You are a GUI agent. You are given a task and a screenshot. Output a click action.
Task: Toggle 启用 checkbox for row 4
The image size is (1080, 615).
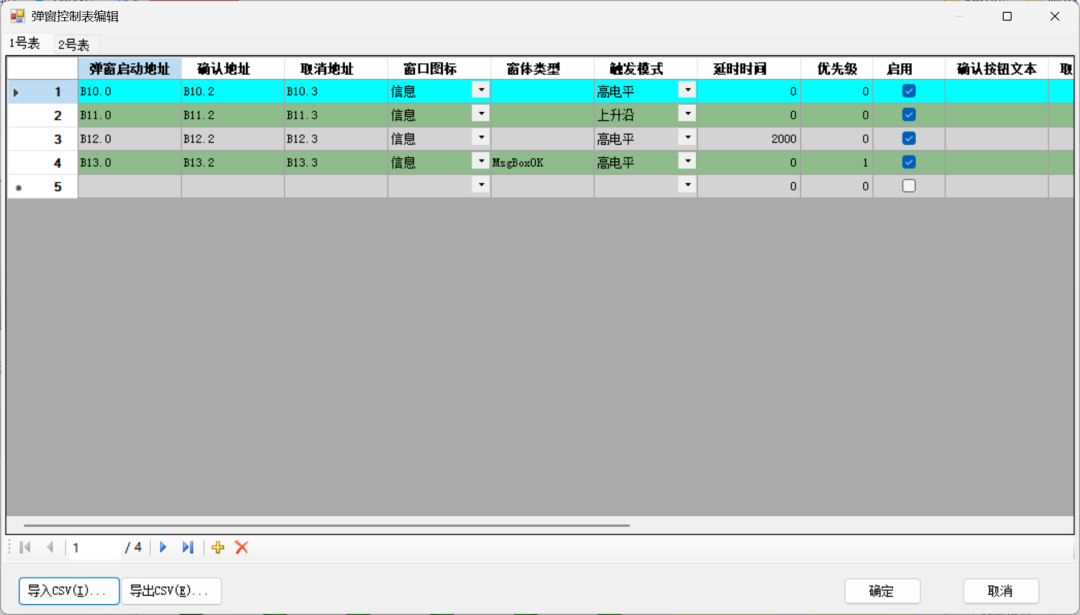click(908, 162)
